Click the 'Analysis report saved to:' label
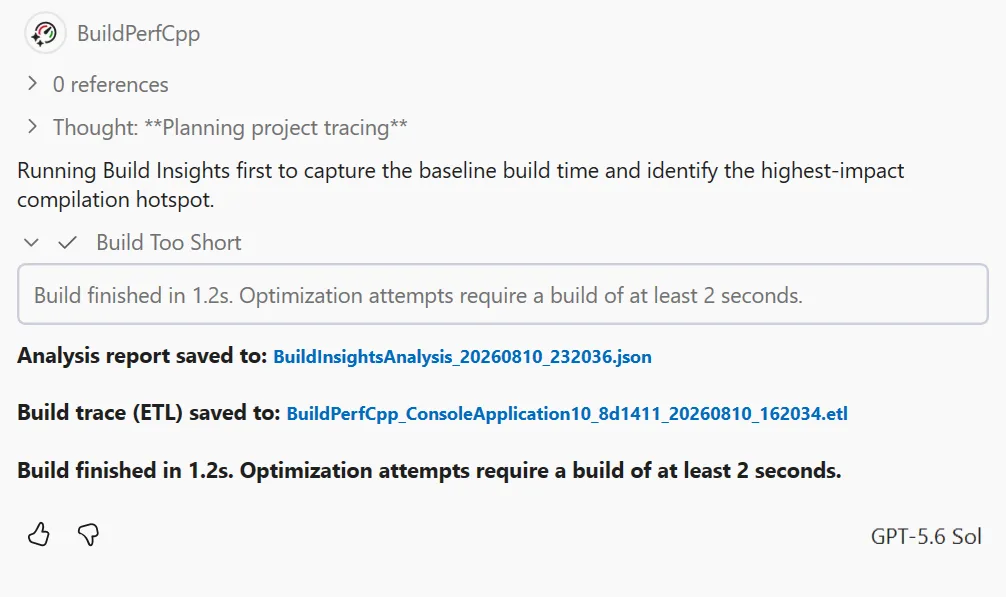The image size is (1006, 597). point(142,356)
